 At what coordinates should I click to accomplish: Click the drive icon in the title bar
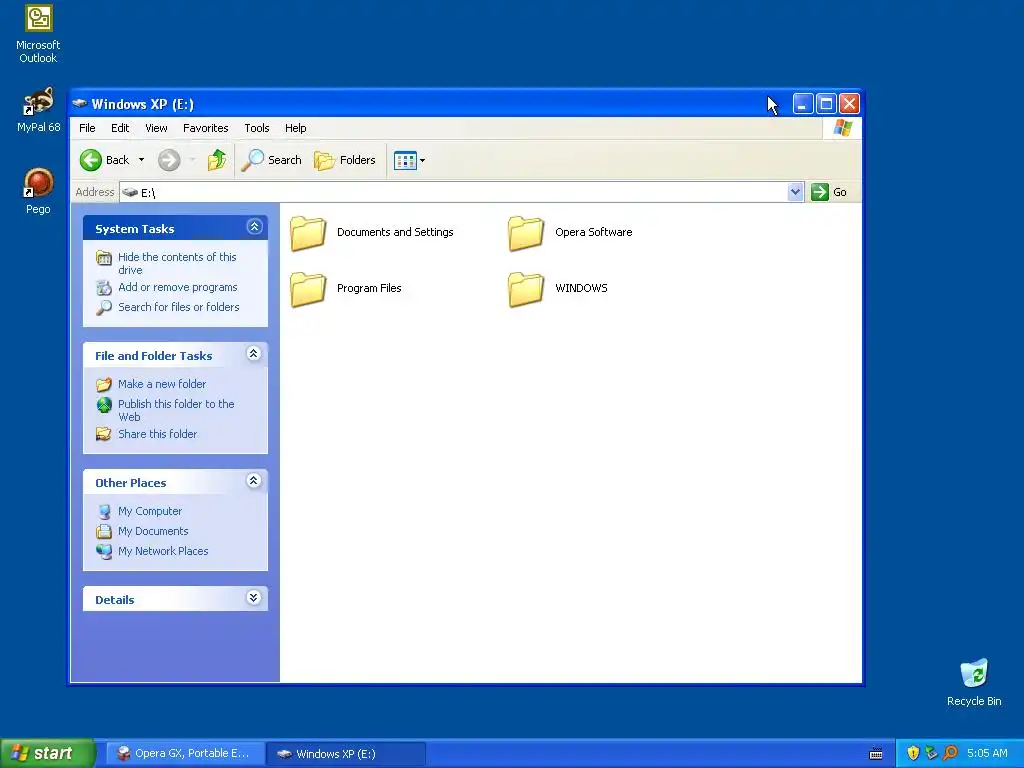80,103
